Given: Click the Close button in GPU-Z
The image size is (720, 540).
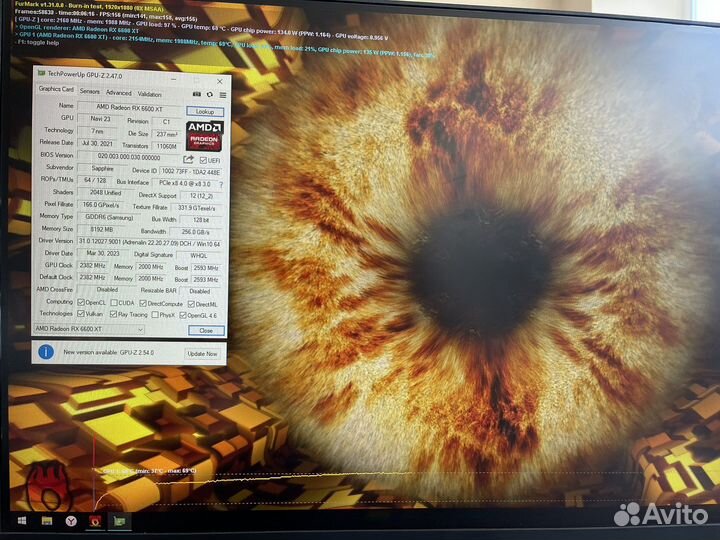Looking at the screenshot, I should coord(206,331).
